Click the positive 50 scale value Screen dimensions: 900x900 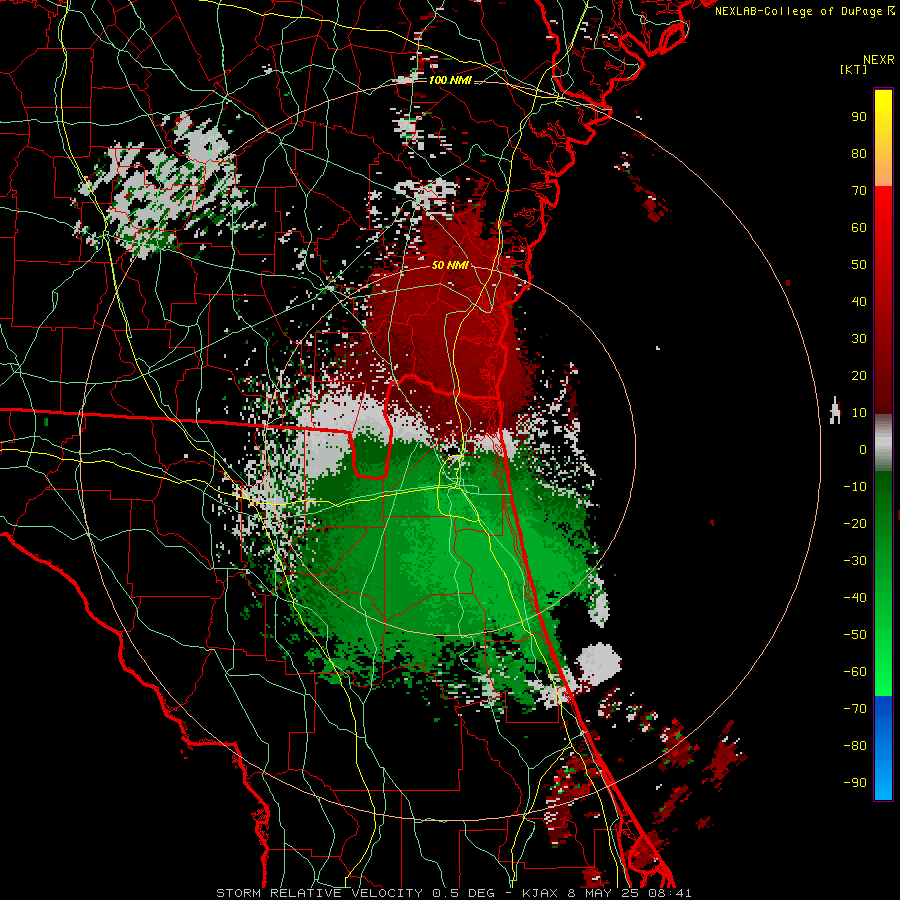(x=859, y=265)
